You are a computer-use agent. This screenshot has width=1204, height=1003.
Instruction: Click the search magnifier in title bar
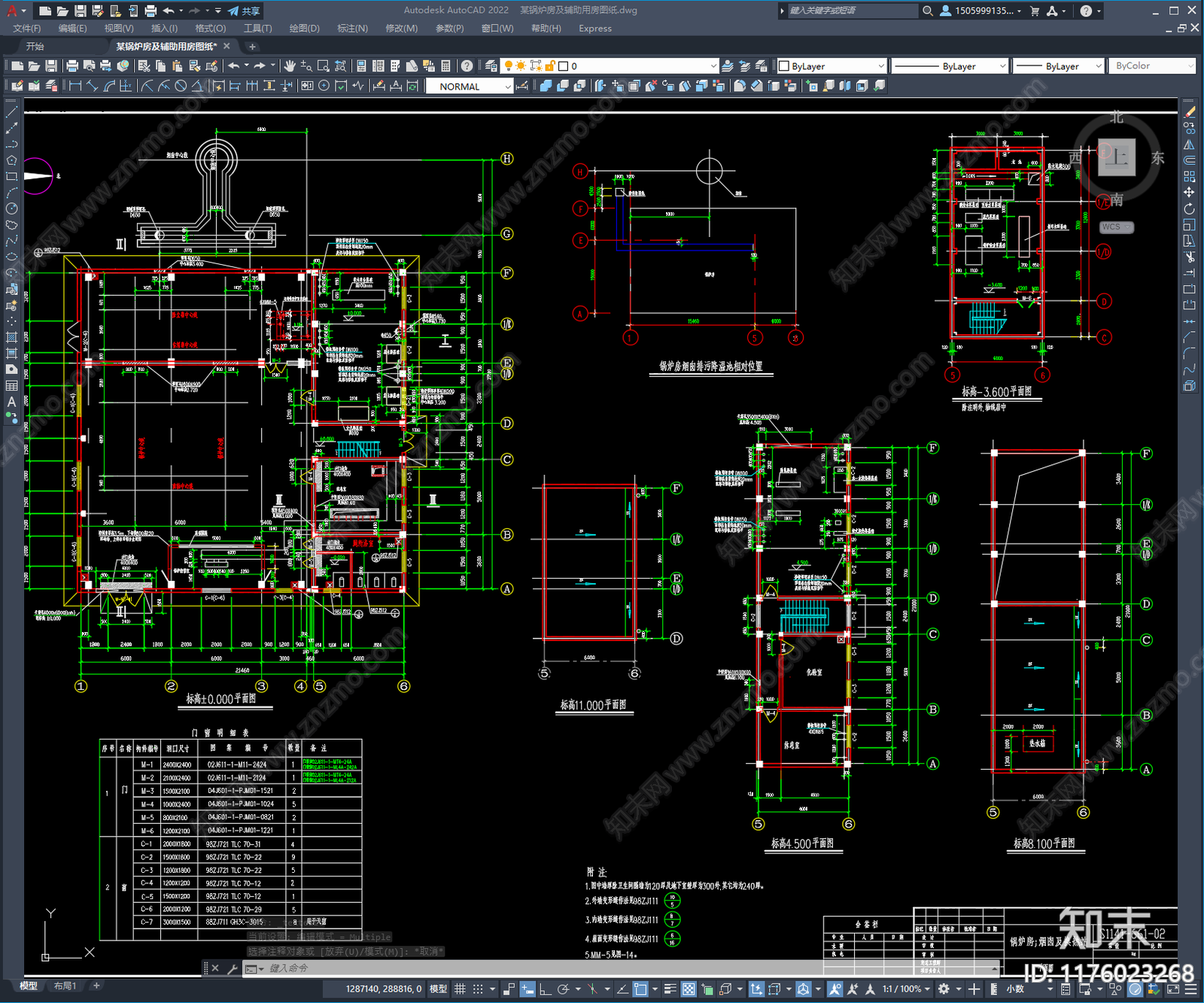point(928,11)
